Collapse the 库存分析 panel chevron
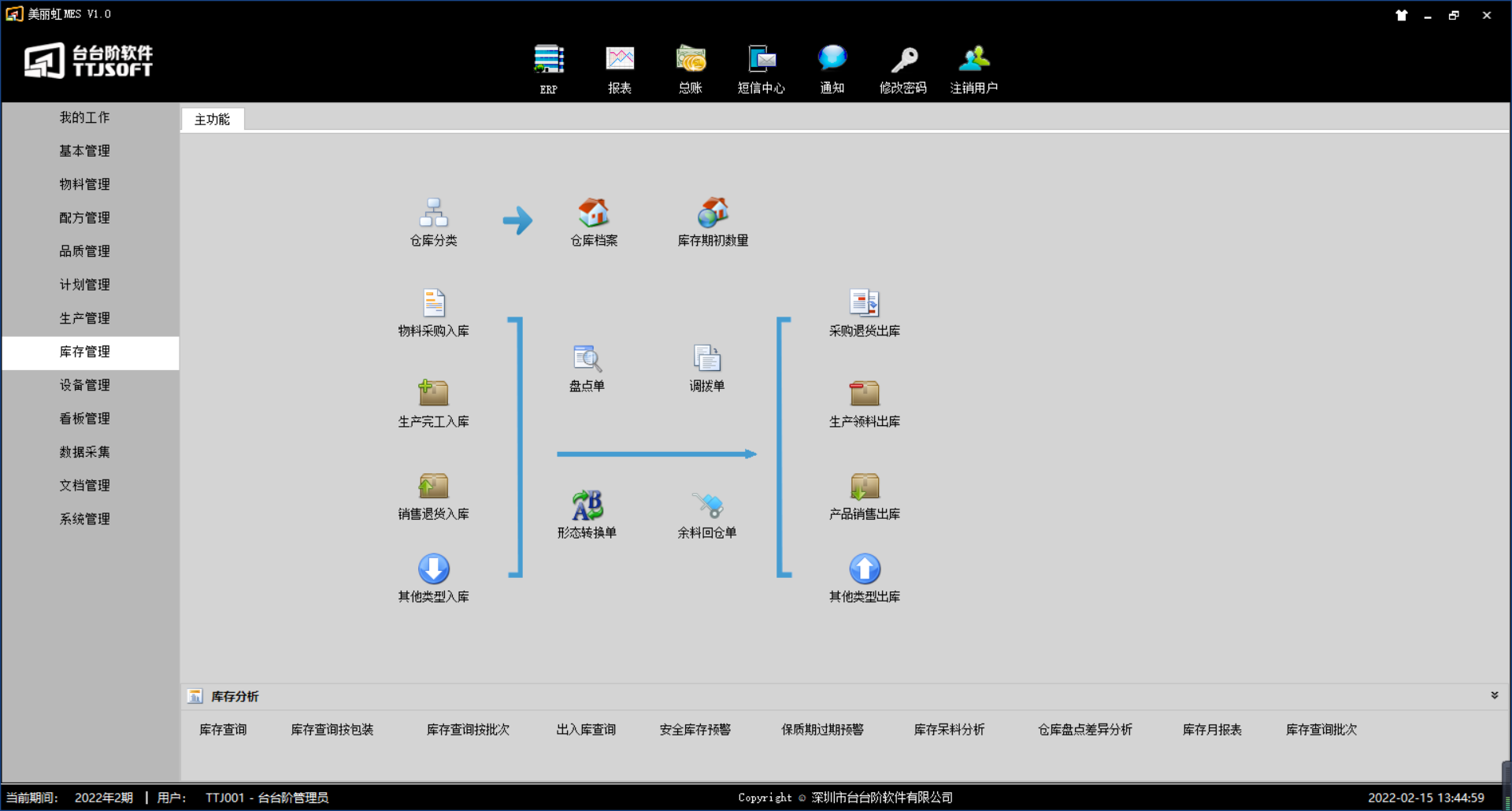Viewport: 1512px width, 811px height. [1494, 695]
